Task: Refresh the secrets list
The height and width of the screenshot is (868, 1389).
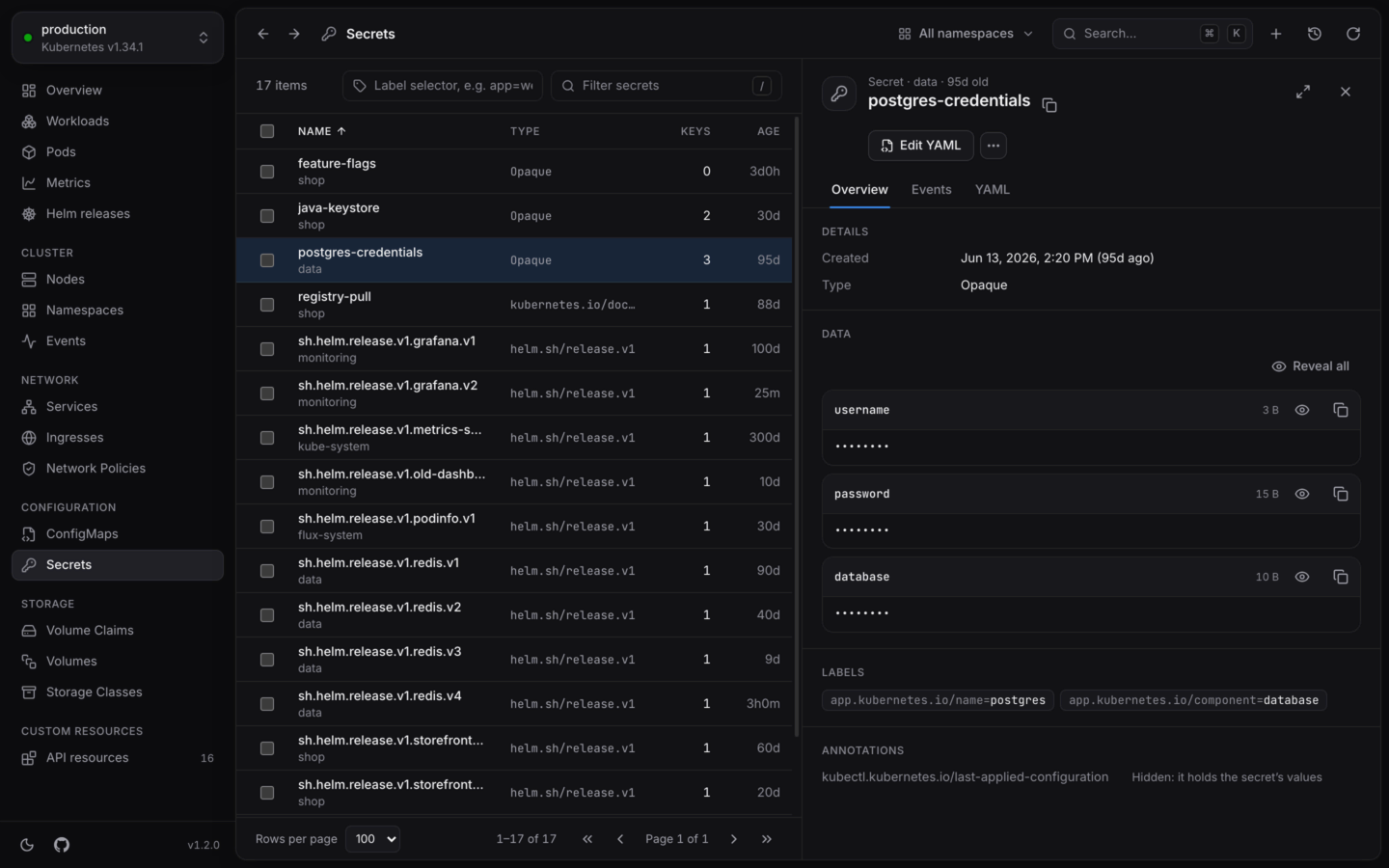Action: click(1353, 34)
